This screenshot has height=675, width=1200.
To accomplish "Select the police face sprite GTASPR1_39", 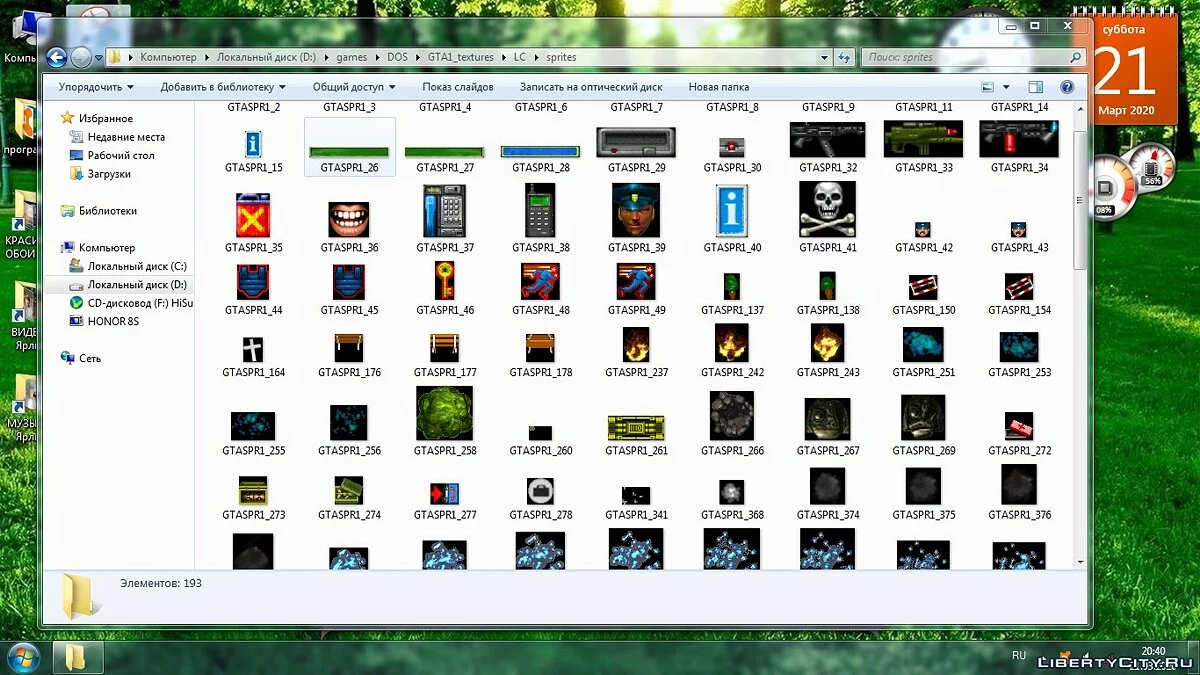I will point(636,210).
